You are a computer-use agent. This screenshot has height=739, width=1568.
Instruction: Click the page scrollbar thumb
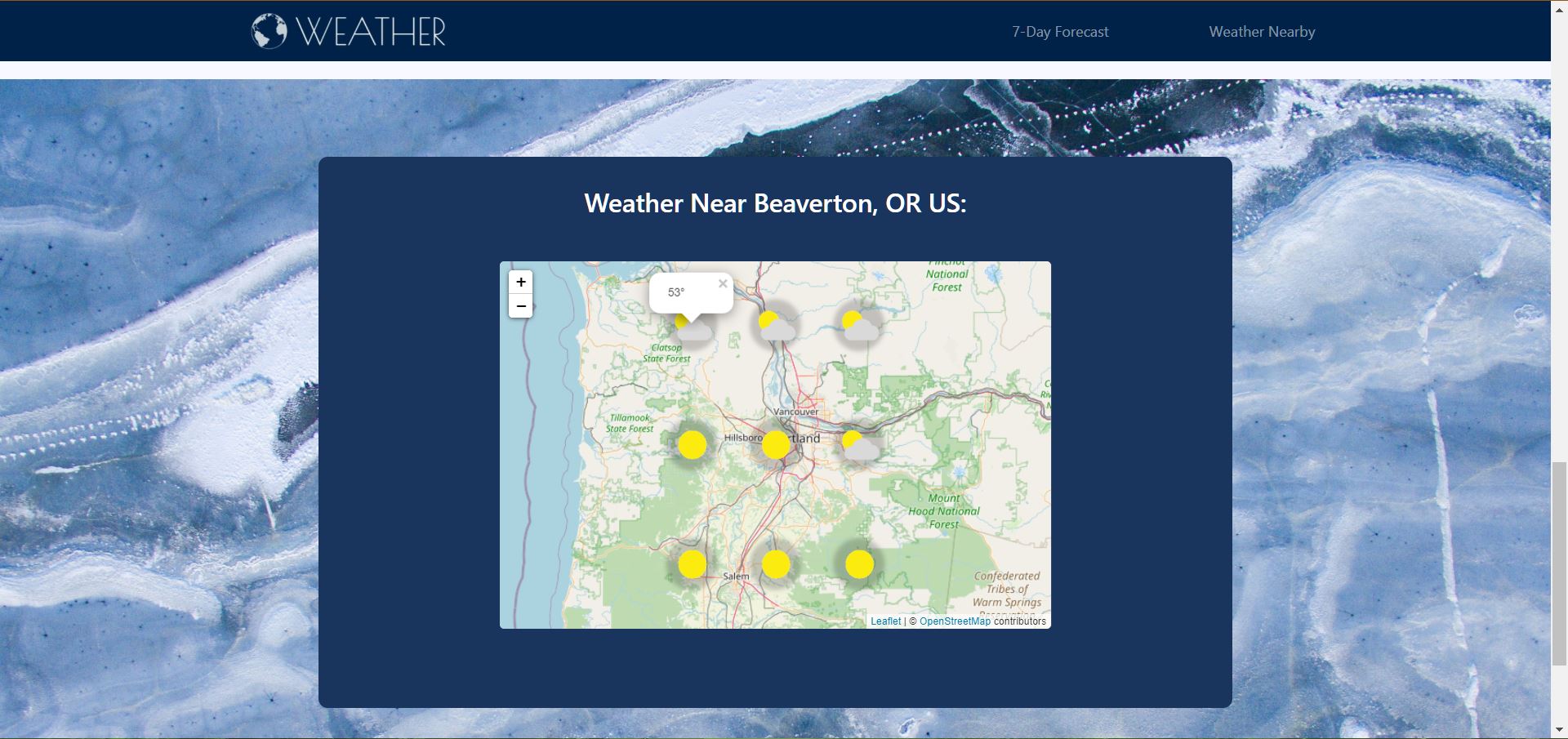point(1559,563)
